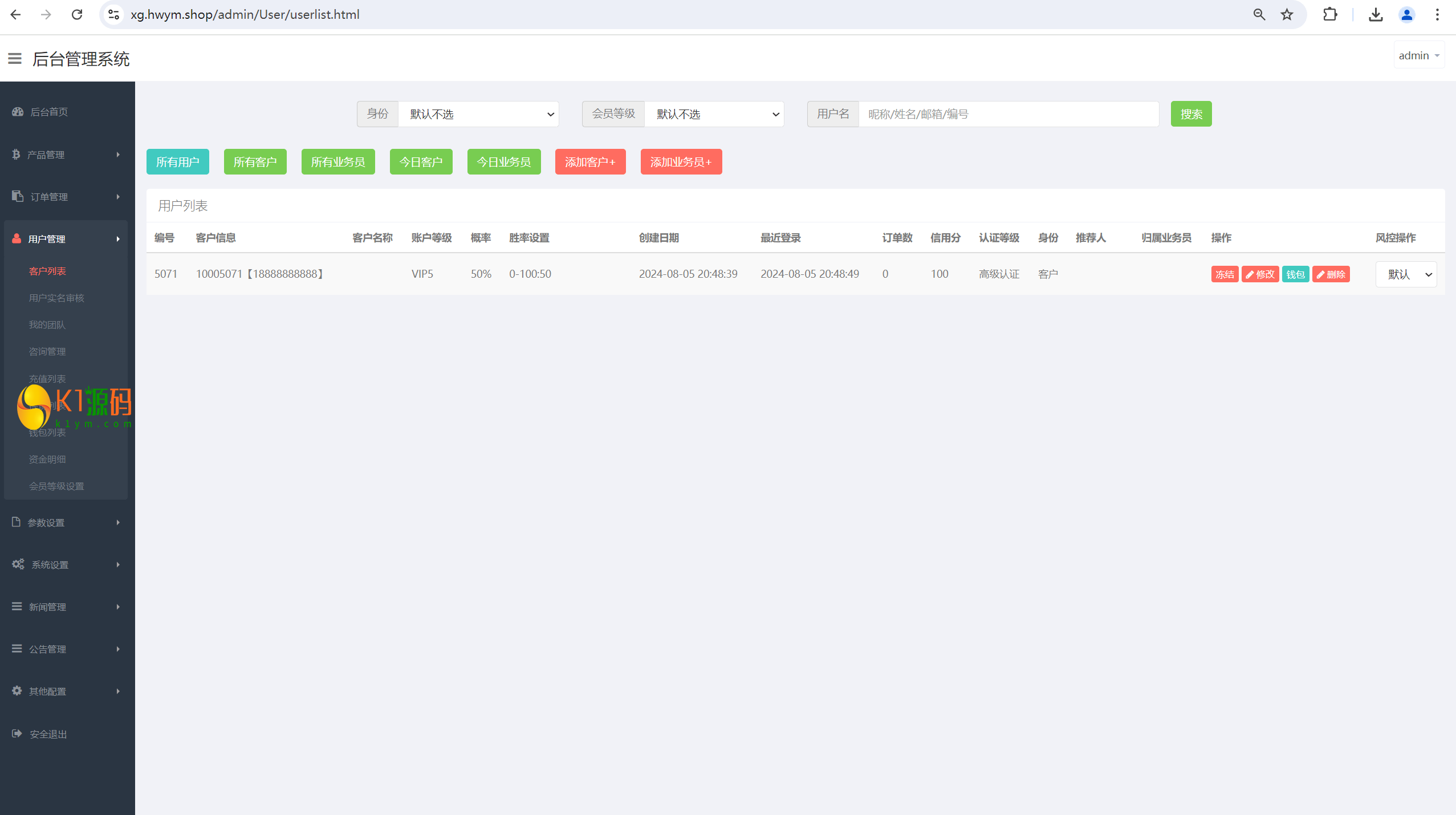This screenshot has width=1456, height=815.
Task: Open 订单管理 sidebar menu section
Action: click(x=66, y=196)
